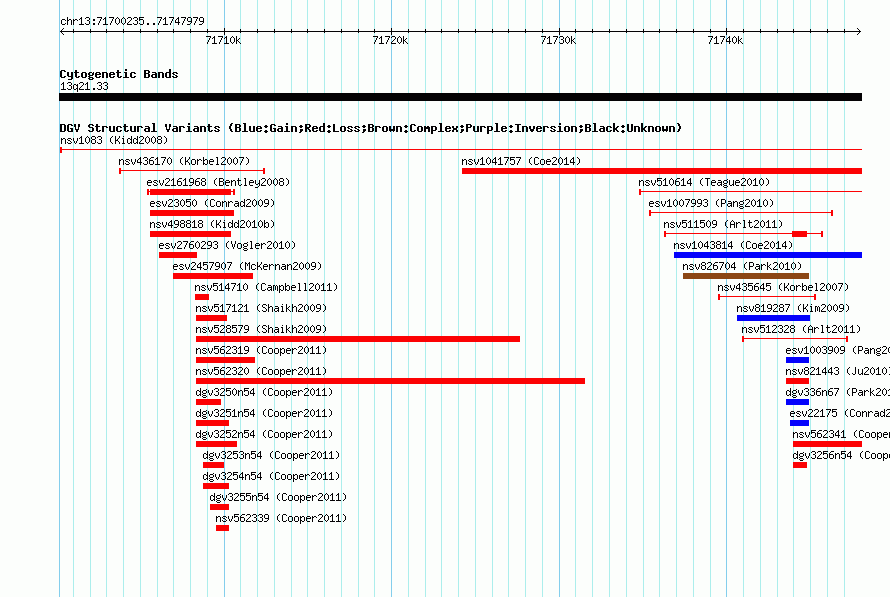Image resolution: width=890 pixels, height=597 pixels.
Task: Click the 13q21.33 band label
Action: tap(84, 86)
